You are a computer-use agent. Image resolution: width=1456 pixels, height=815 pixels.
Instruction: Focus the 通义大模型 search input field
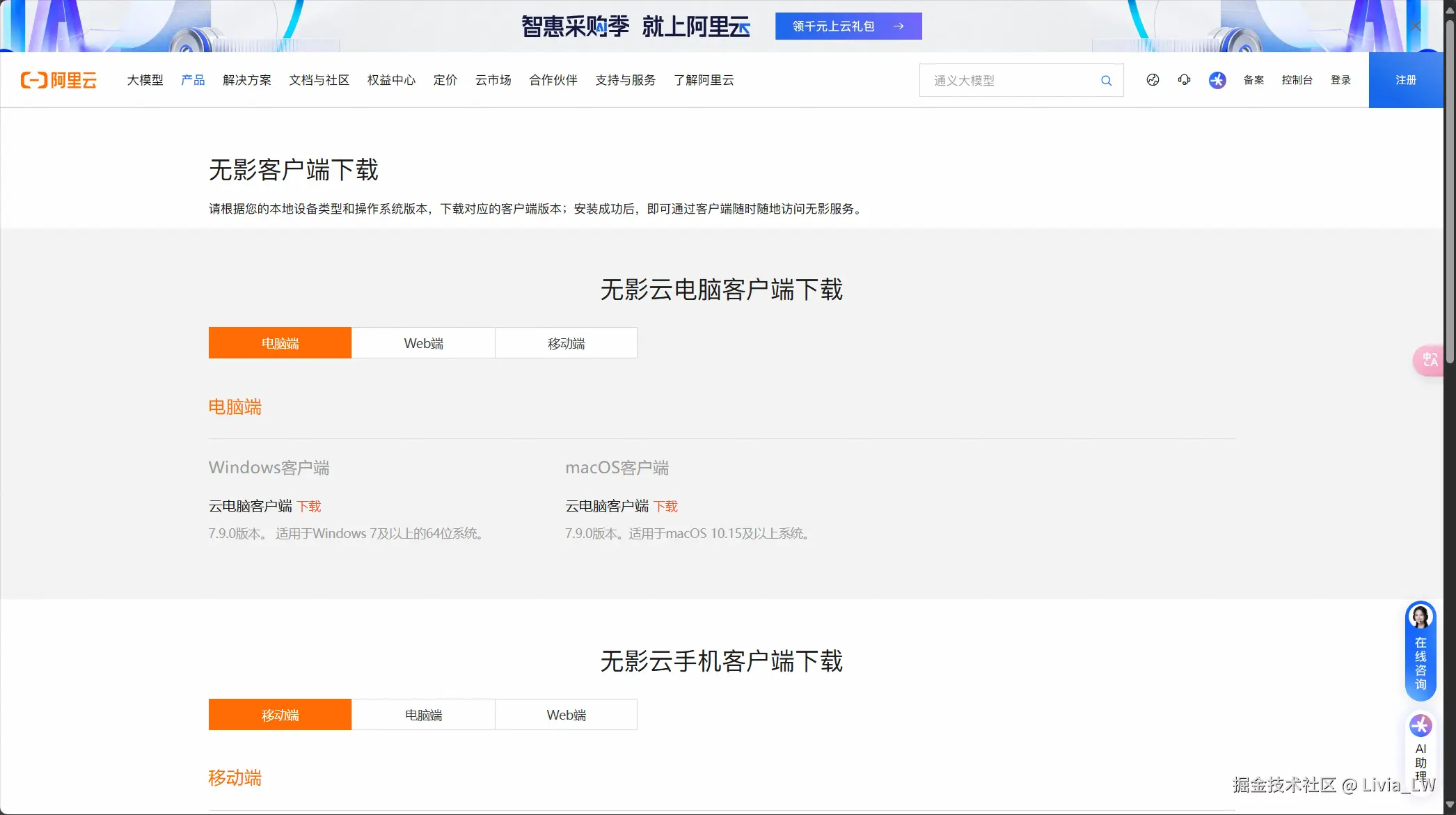[x=1009, y=81]
